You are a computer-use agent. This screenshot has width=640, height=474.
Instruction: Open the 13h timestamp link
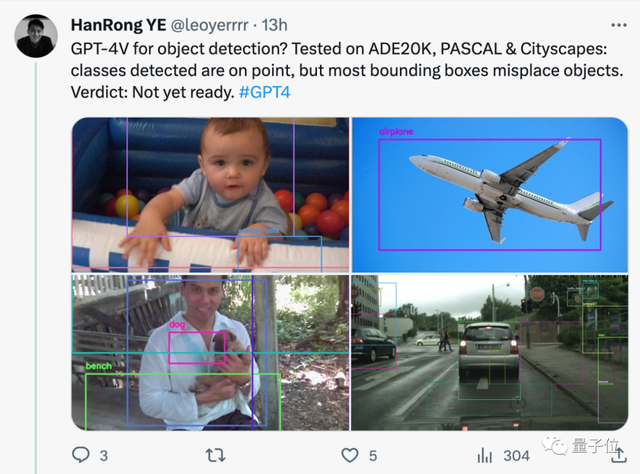274,25
